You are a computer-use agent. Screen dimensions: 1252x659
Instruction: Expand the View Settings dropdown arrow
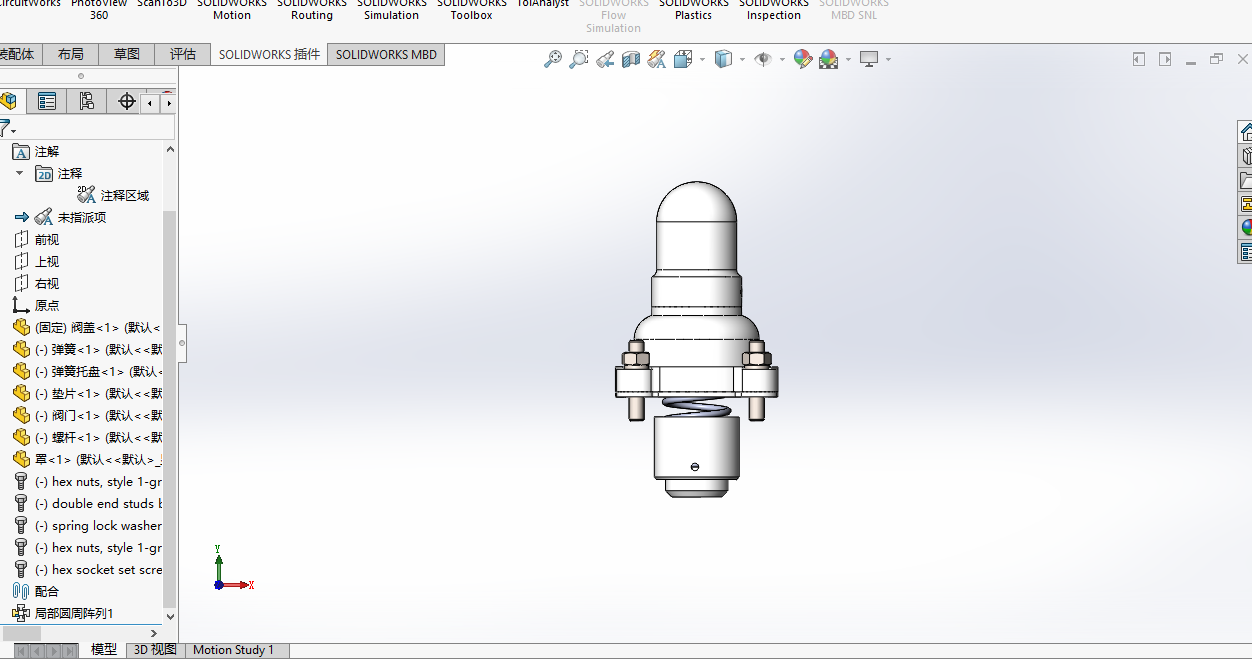click(x=888, y=59)
